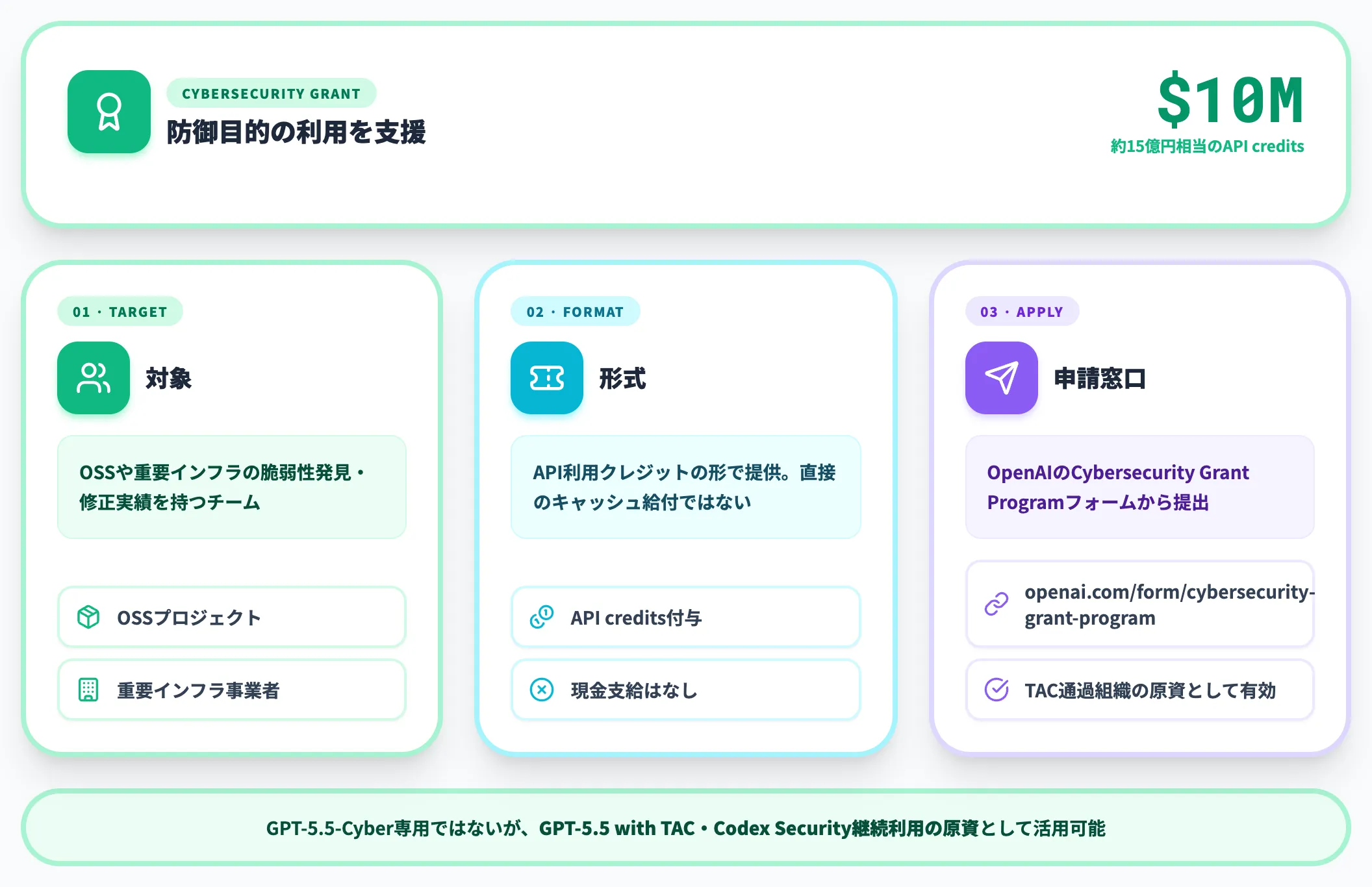The height and width of the screenshot is (887, 1372).
Task: Click the building icon next to 重要インフラ事業者
Action: pos(88,690)
